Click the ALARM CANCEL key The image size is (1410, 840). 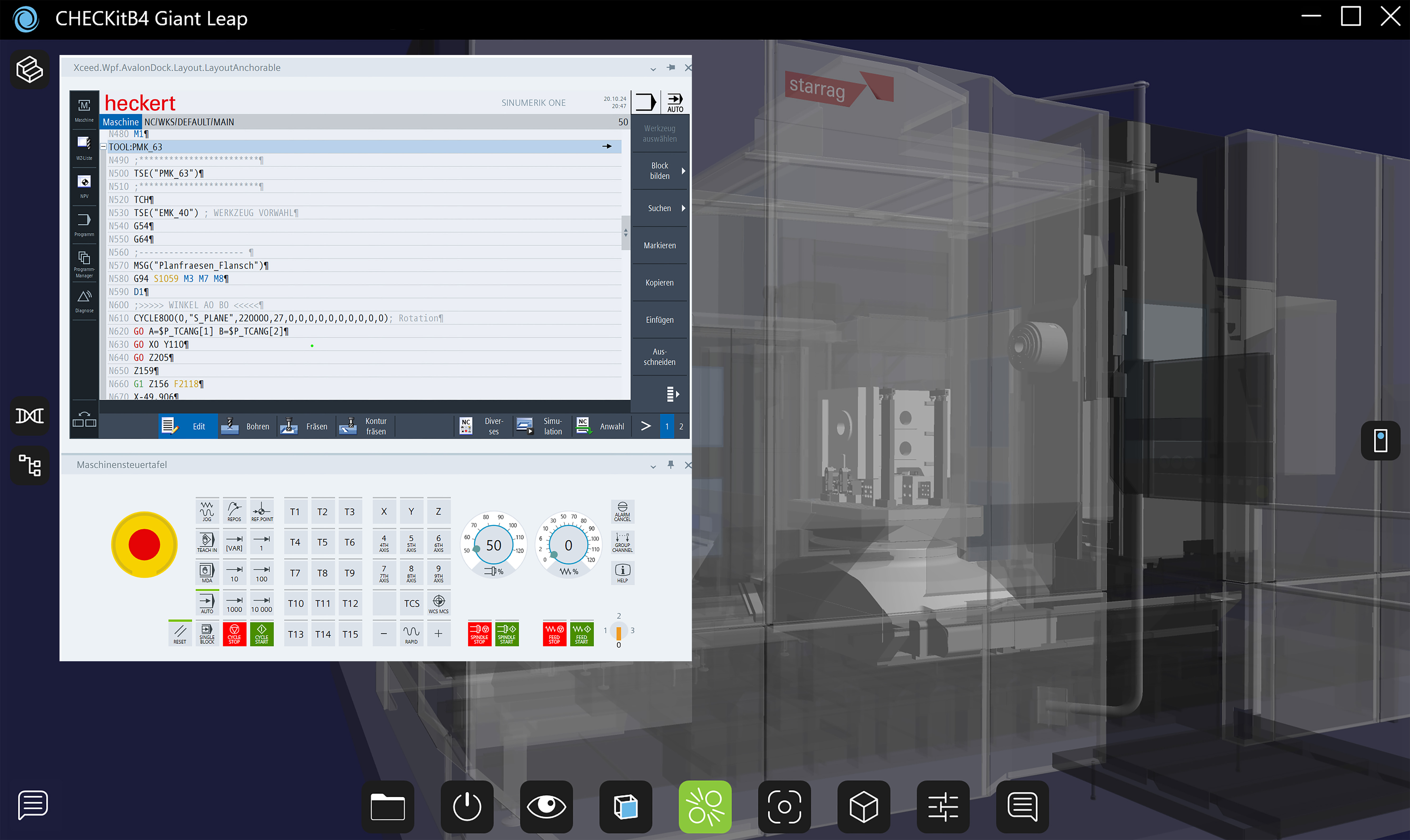click(x=622, y=511)
